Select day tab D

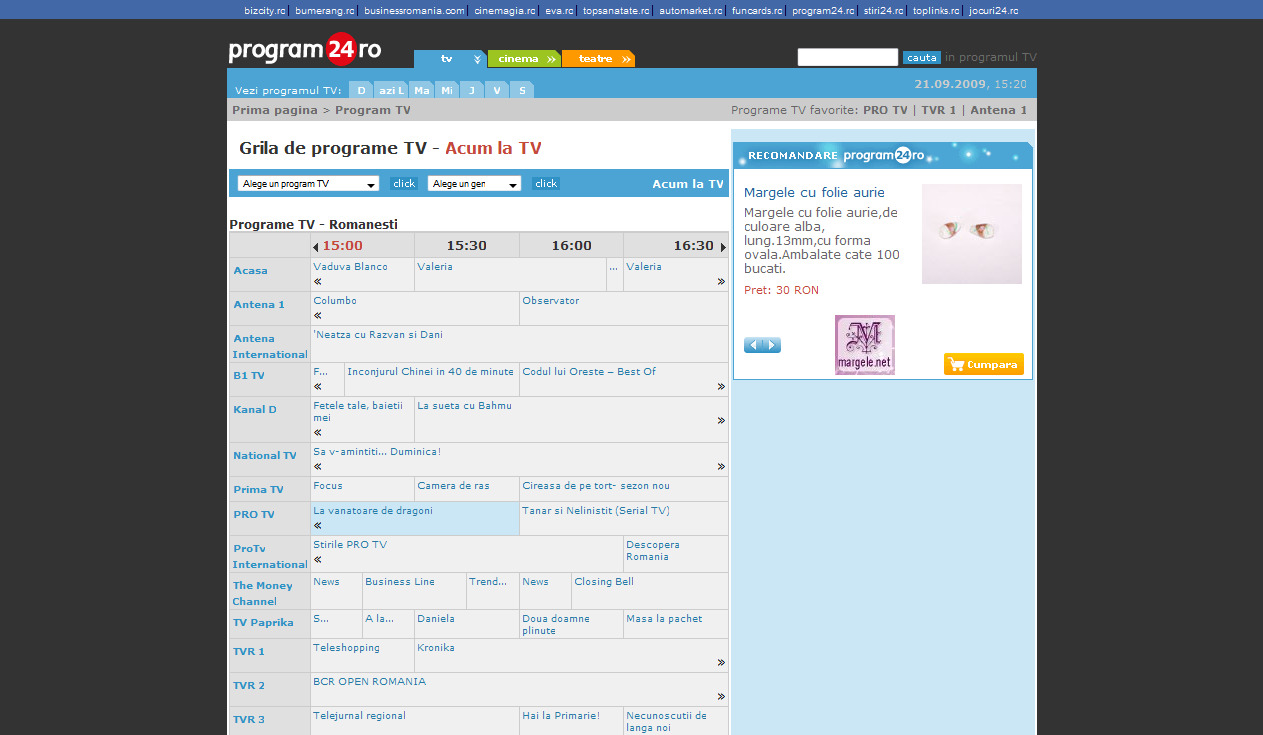point(362,90)
